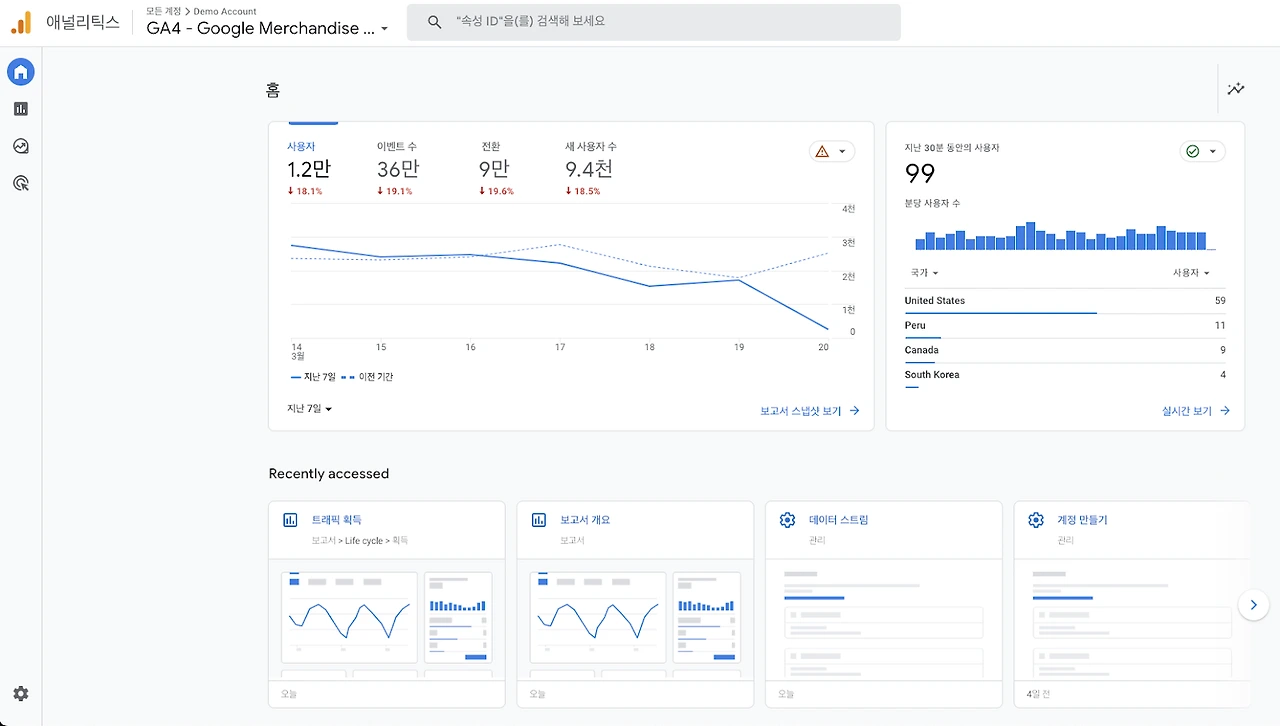Open the 실시간 보기 link
This screenshot has height=726, width=1280.
click(x=1196, y=411)
